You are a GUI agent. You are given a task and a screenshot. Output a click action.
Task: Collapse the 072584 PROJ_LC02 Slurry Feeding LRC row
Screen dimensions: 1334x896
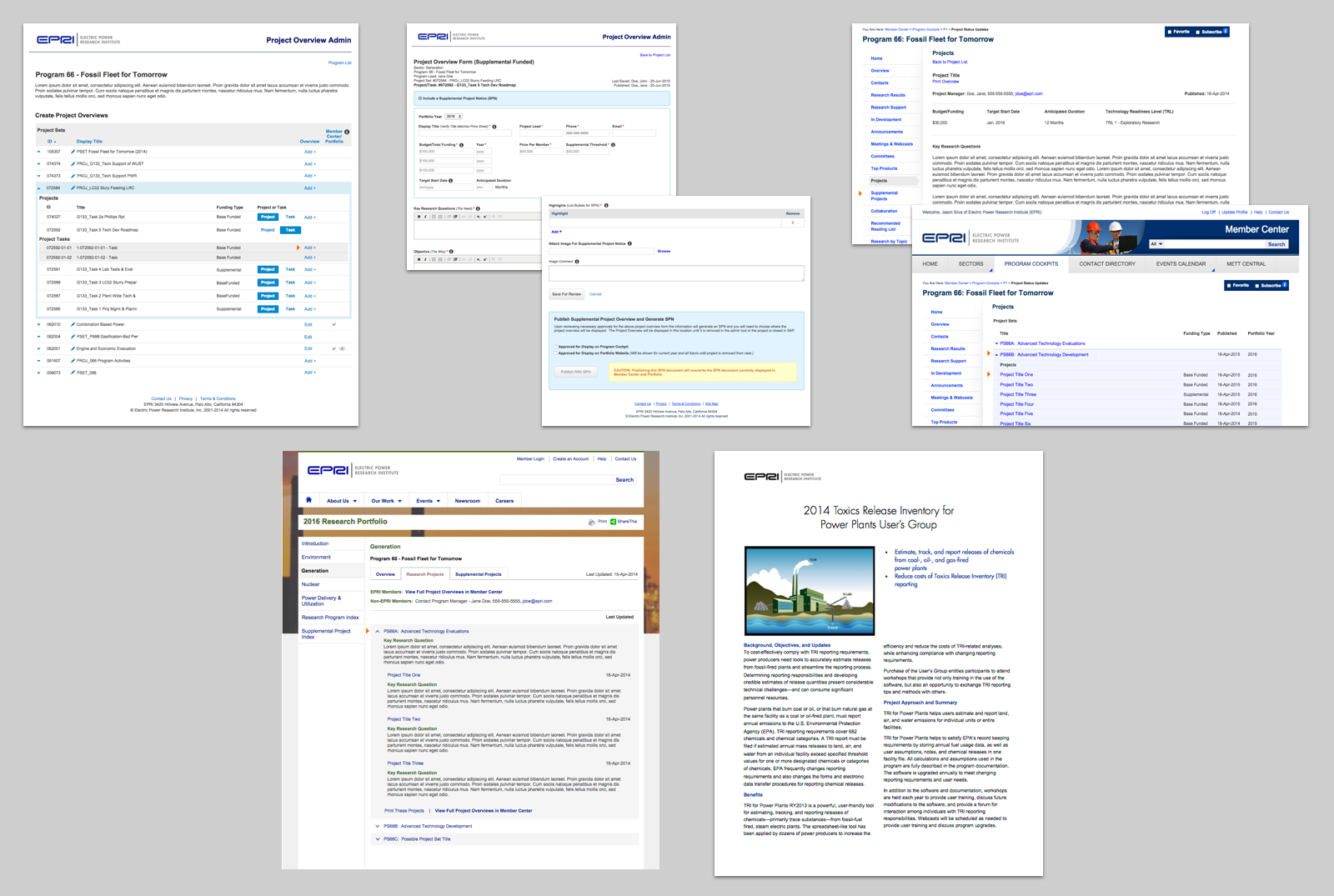(x=39, y=188)
